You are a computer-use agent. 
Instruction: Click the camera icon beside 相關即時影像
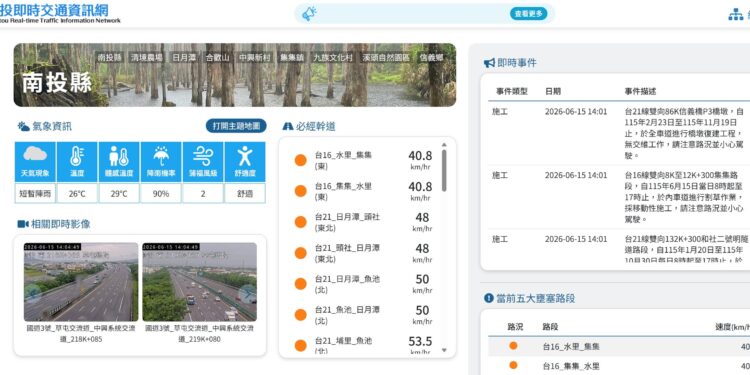[23, 224]
